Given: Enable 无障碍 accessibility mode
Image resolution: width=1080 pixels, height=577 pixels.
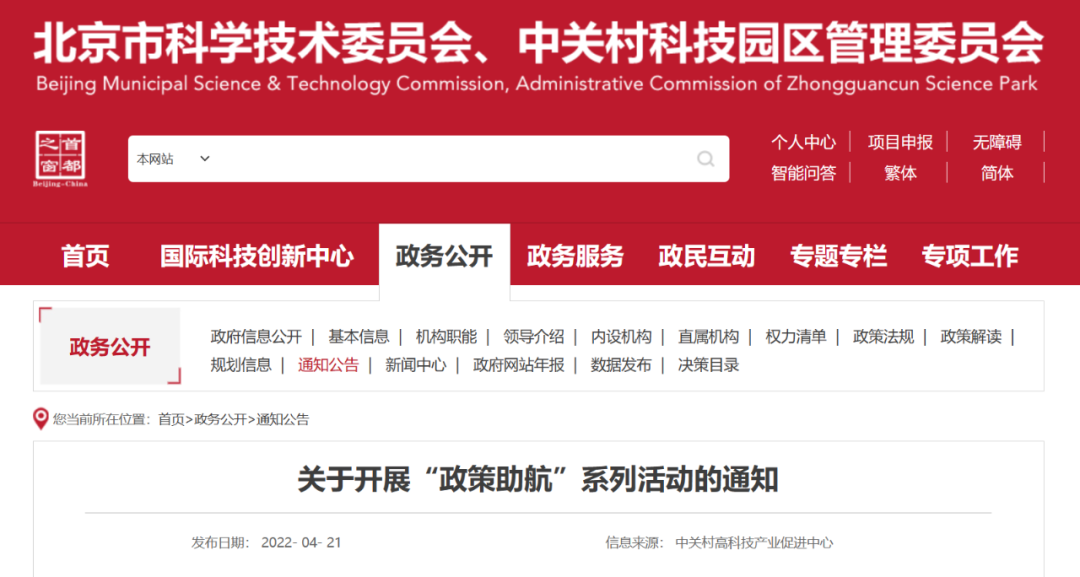Looking at the screenshot, I should pos(997,143).
